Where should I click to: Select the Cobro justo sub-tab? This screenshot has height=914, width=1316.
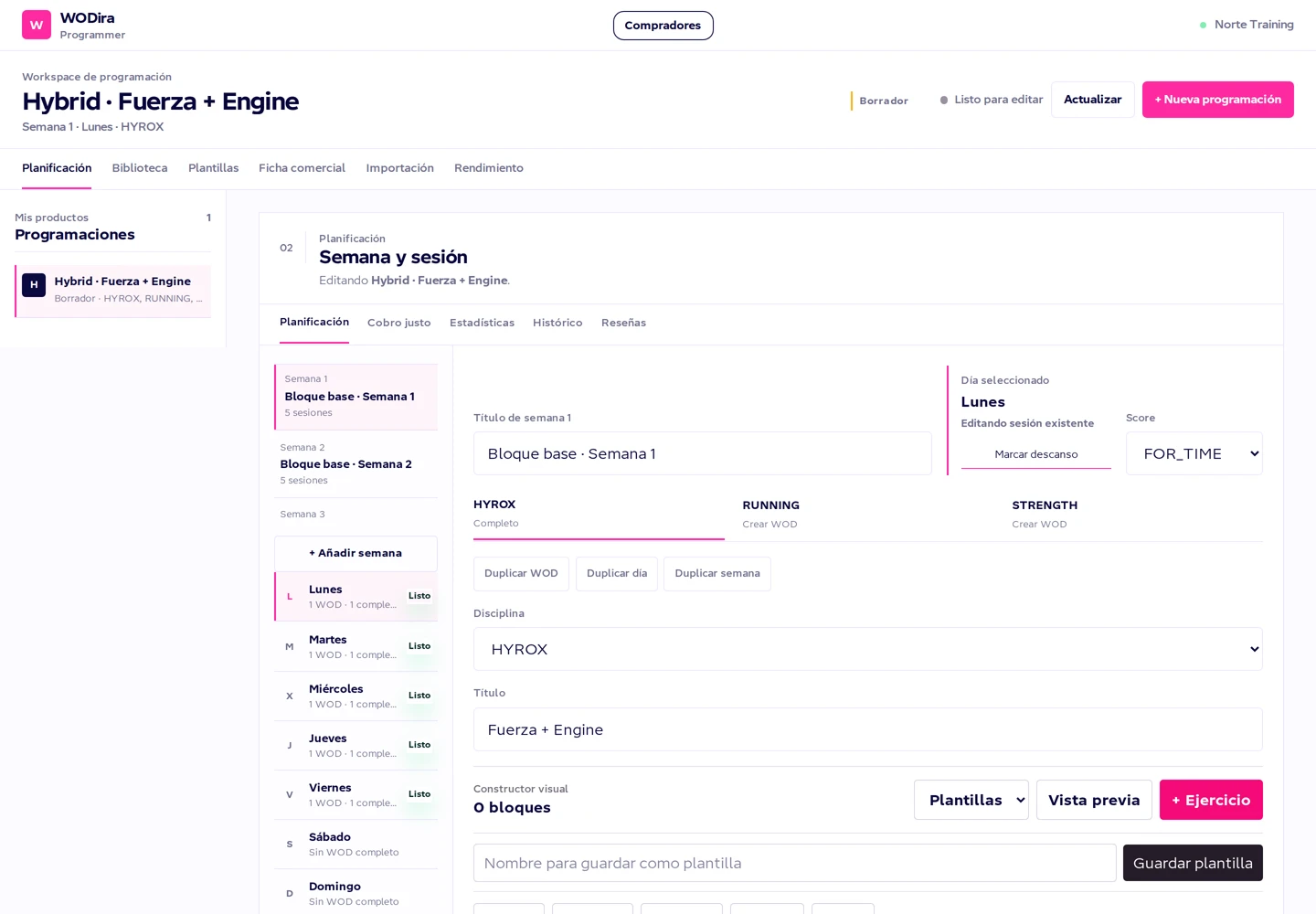click(398, 323)
